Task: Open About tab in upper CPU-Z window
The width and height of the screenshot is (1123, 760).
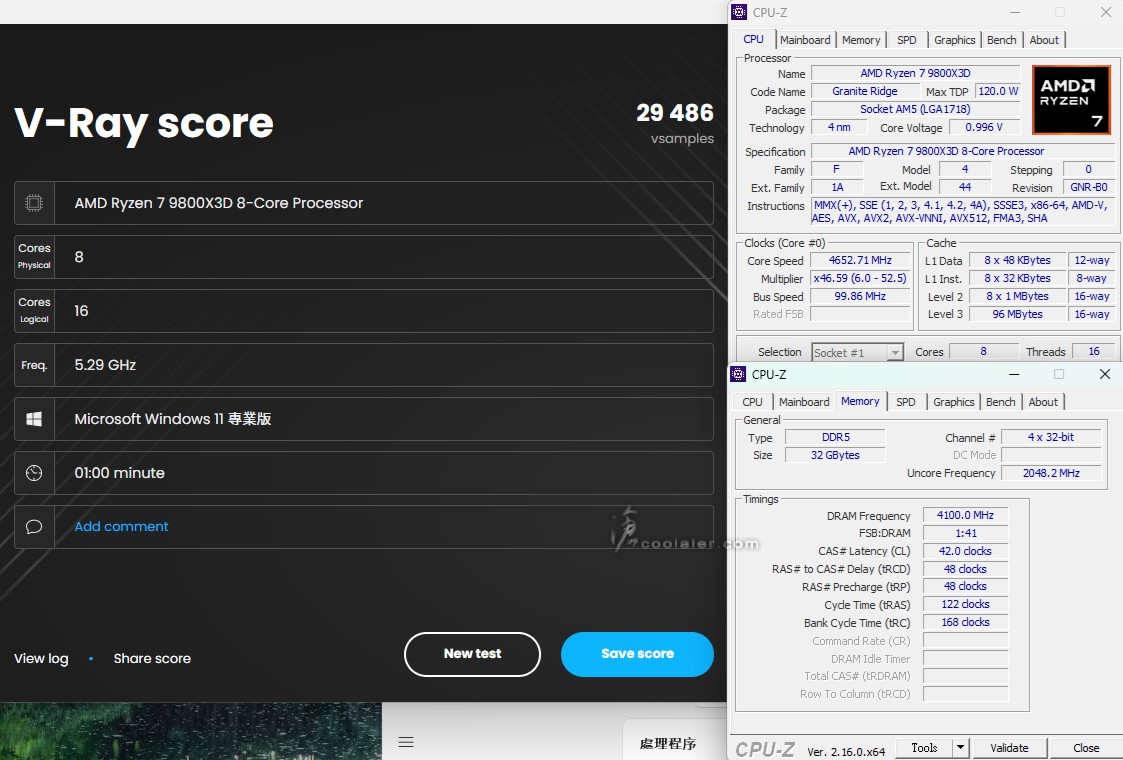Action: click(1044, 40)
